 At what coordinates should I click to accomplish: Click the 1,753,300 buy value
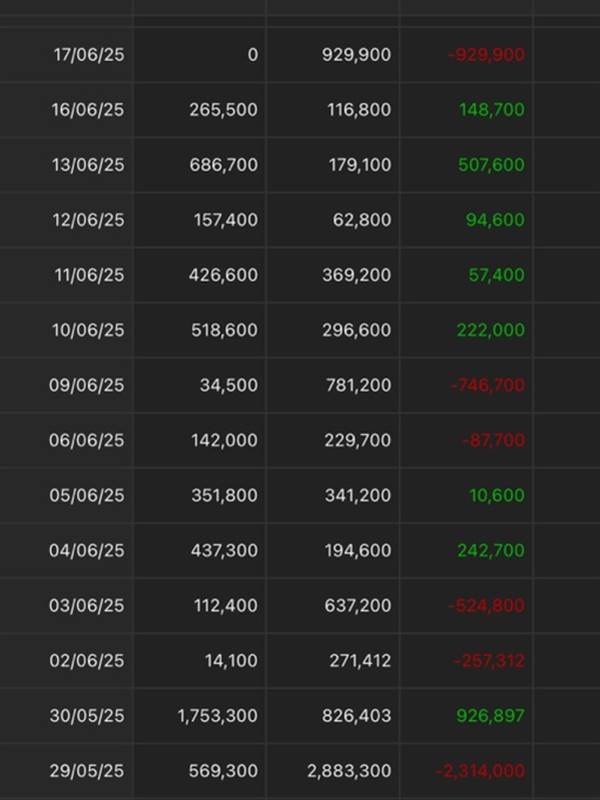(x=217, y=716)
